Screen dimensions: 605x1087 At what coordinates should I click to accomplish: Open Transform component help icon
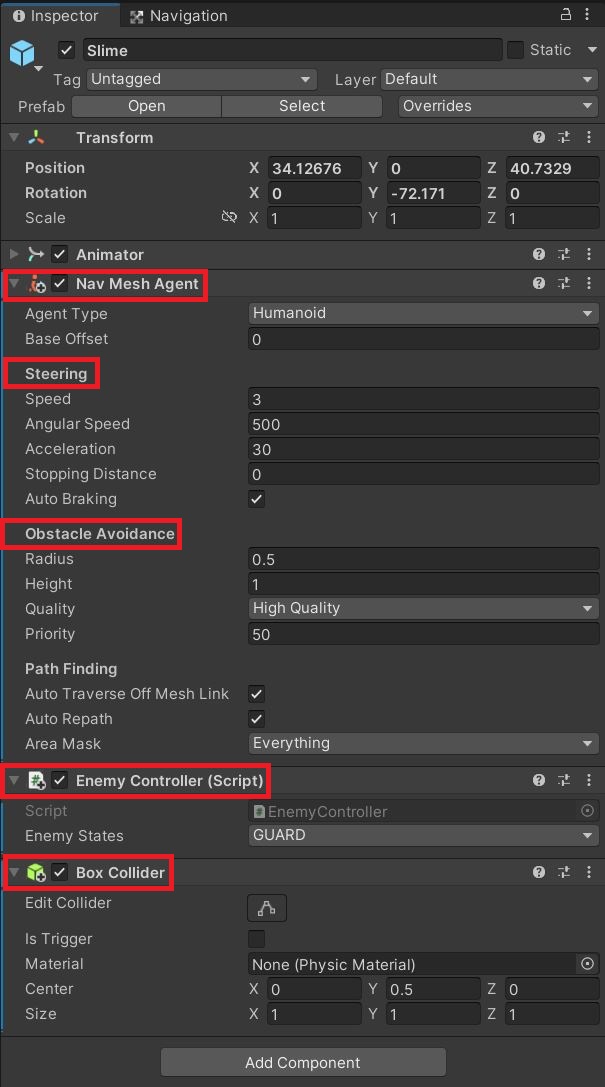click(x=538, y=137)
